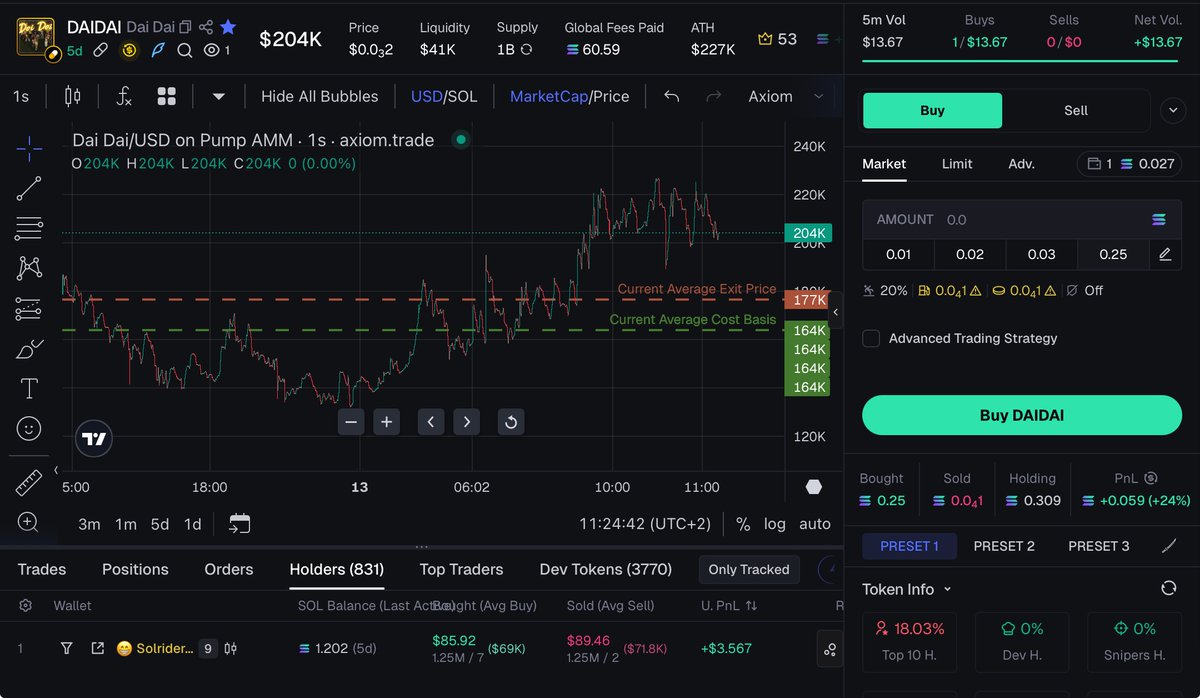Open the Top Traders tab
Screen dimensions: 1200x698
click(461, 569)
